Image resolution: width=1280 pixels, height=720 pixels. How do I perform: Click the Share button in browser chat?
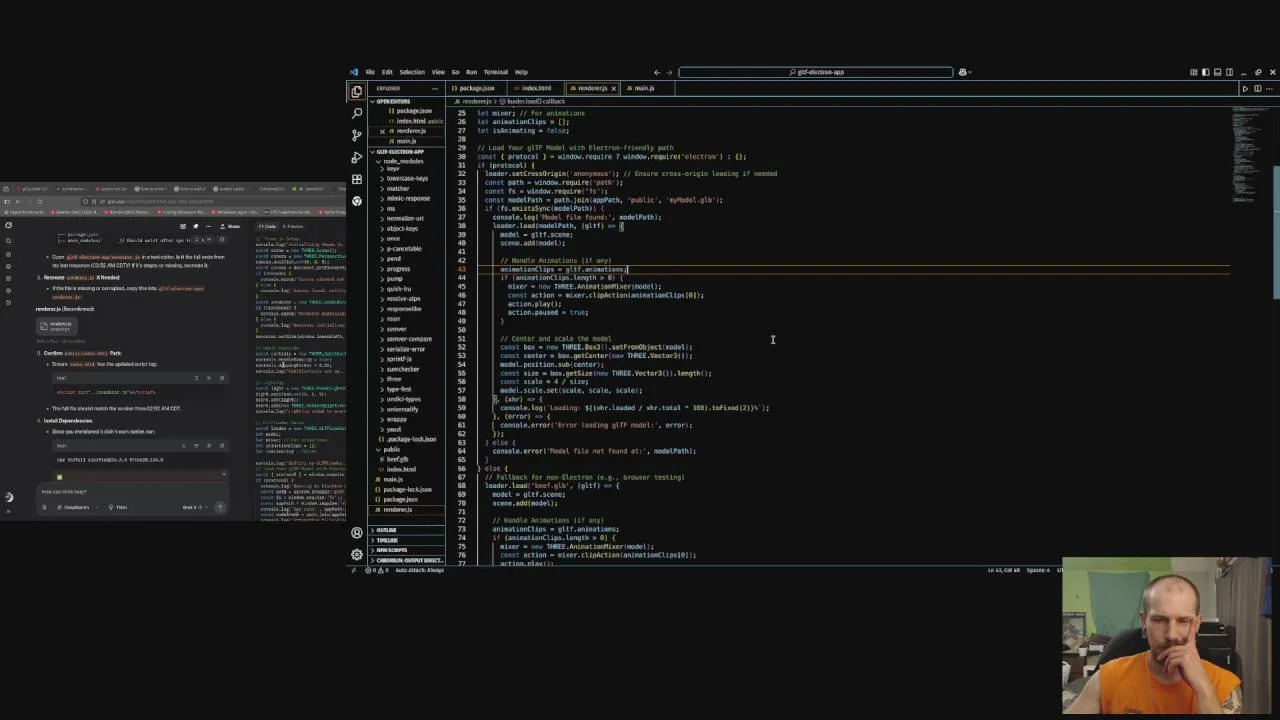[x=232, y=226]
